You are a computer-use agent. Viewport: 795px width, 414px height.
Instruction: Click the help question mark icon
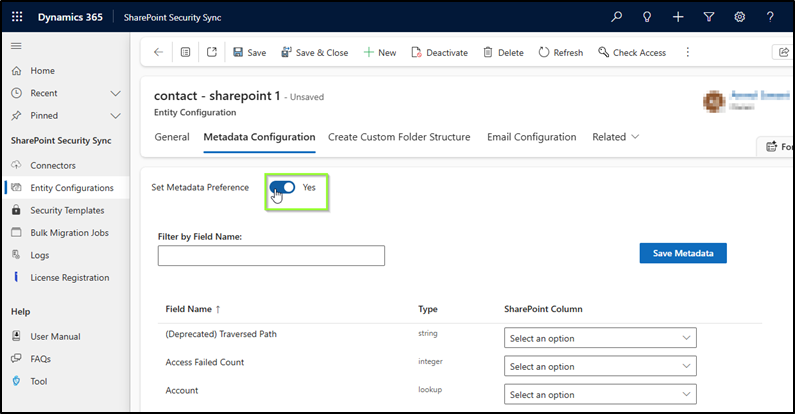click(769, 17)
